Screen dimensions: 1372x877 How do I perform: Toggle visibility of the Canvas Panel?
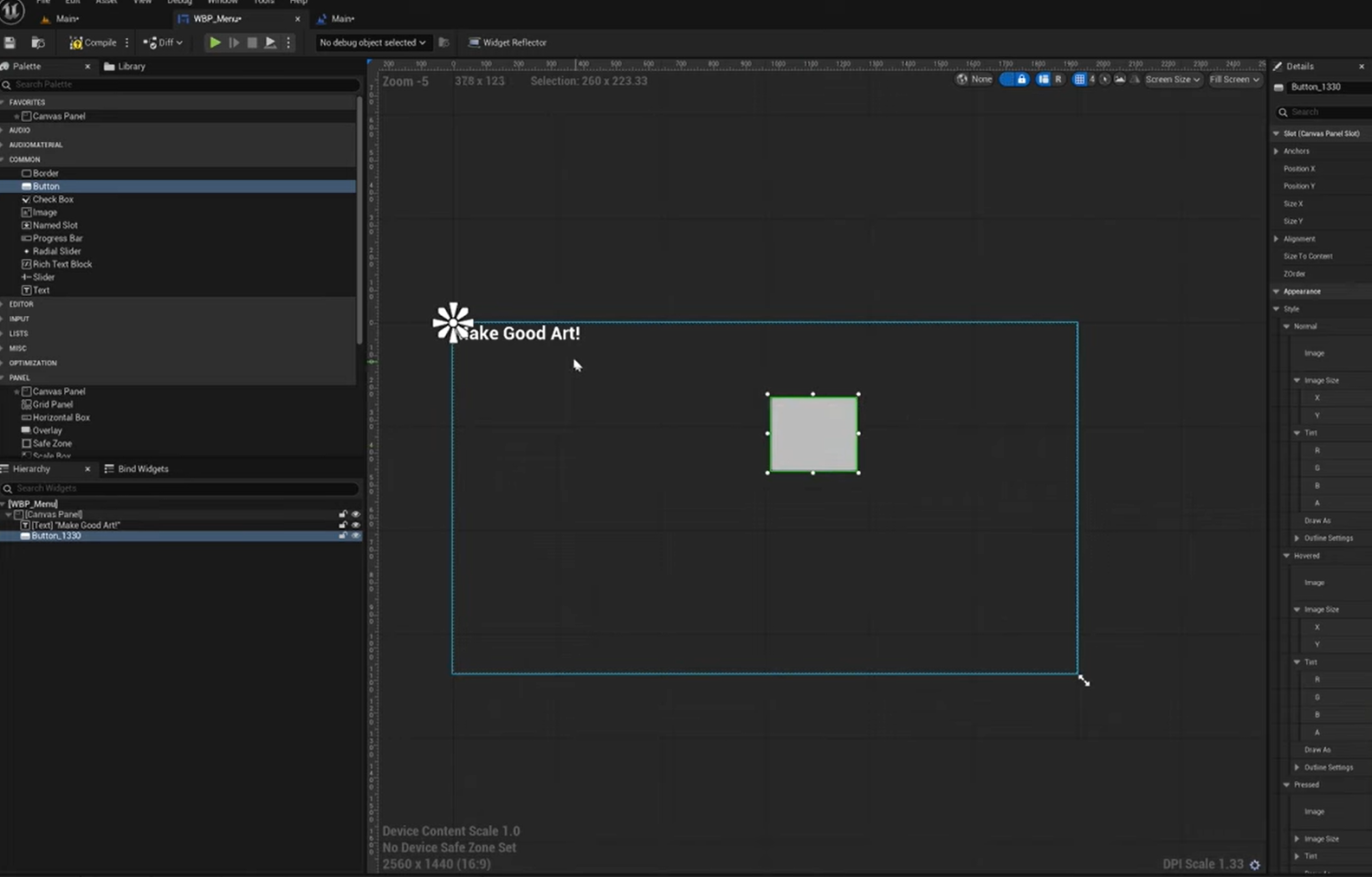tap(355, 514)
